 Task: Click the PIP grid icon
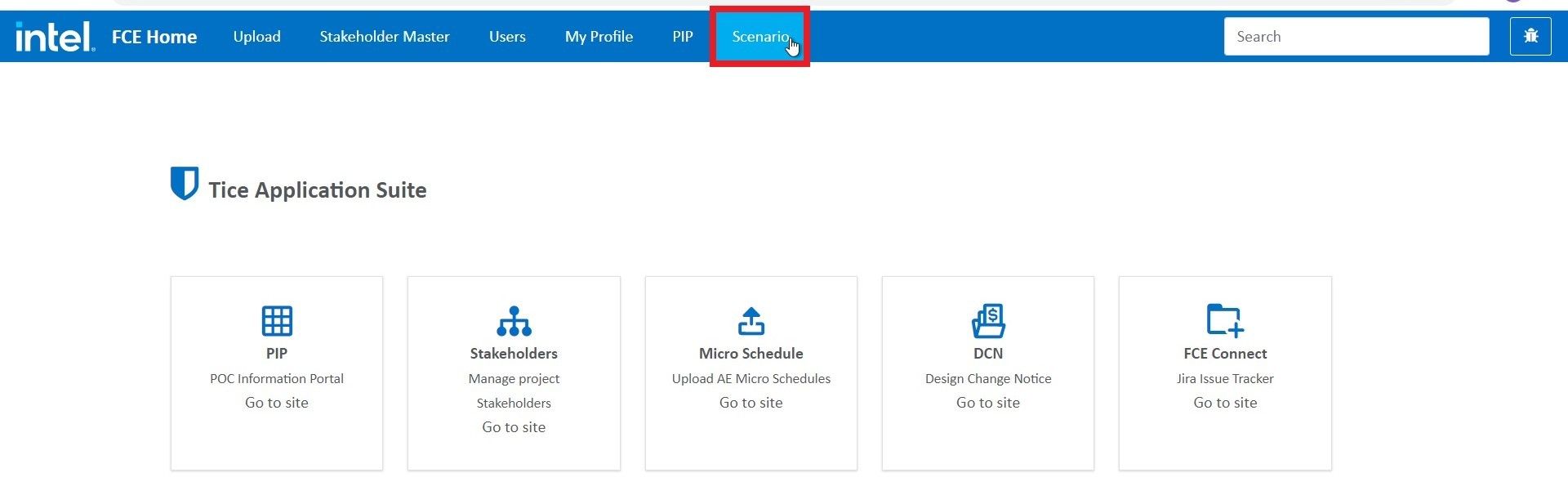277,321
